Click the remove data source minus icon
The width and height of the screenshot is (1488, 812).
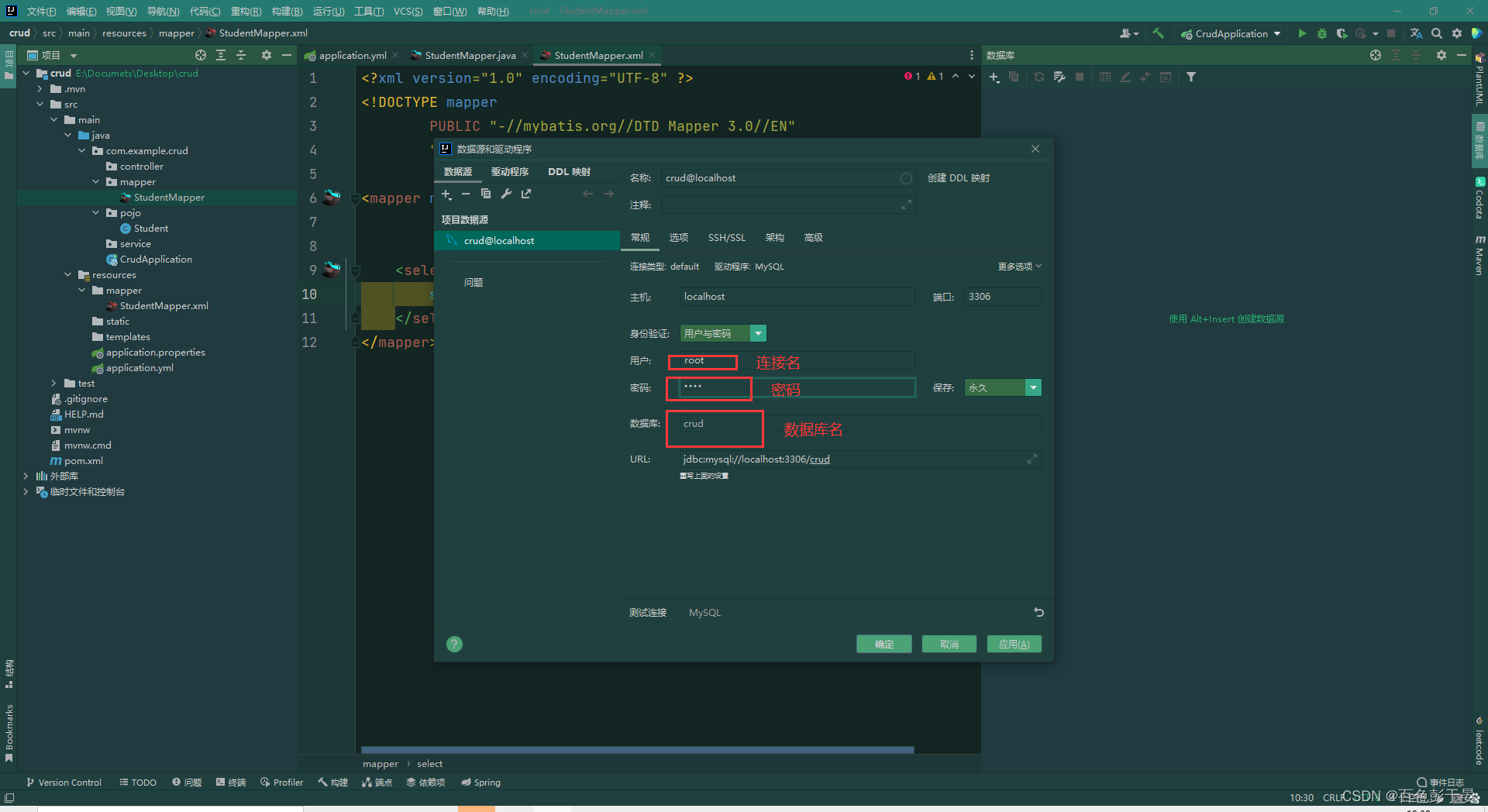466,194
